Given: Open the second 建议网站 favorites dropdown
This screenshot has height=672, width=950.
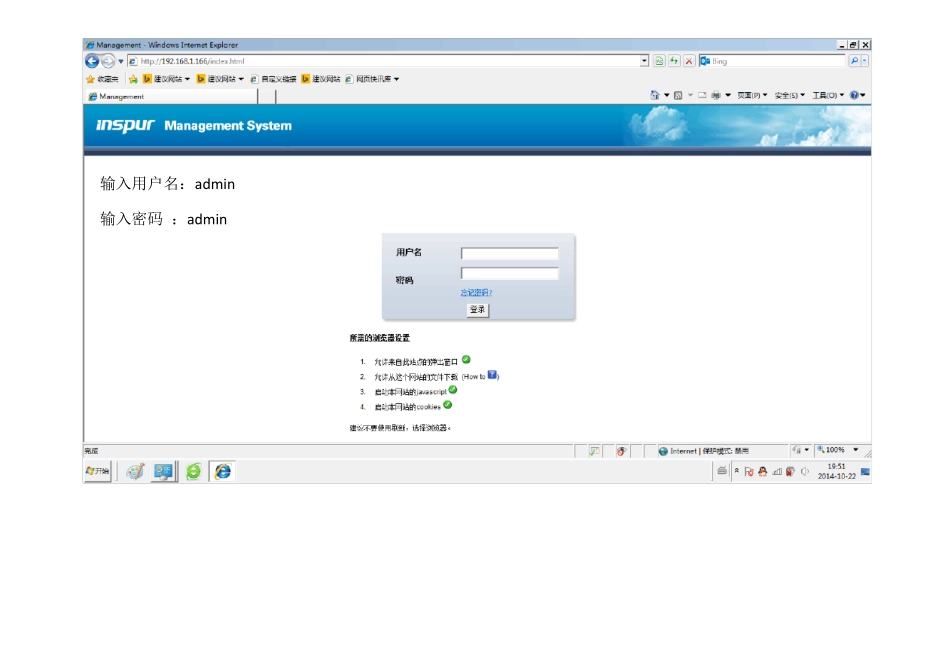Looking at the screenshot, I should click(241, 79).
